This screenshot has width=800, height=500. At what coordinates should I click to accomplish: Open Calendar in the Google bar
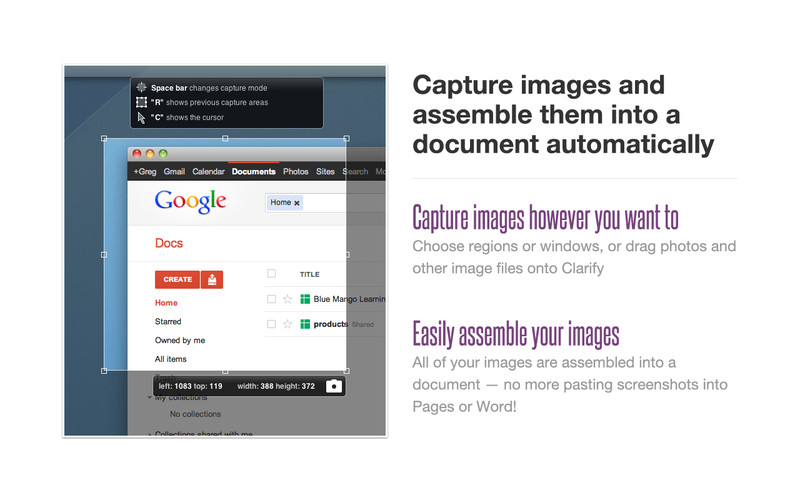pyautogui.click(x=208, y=171)
